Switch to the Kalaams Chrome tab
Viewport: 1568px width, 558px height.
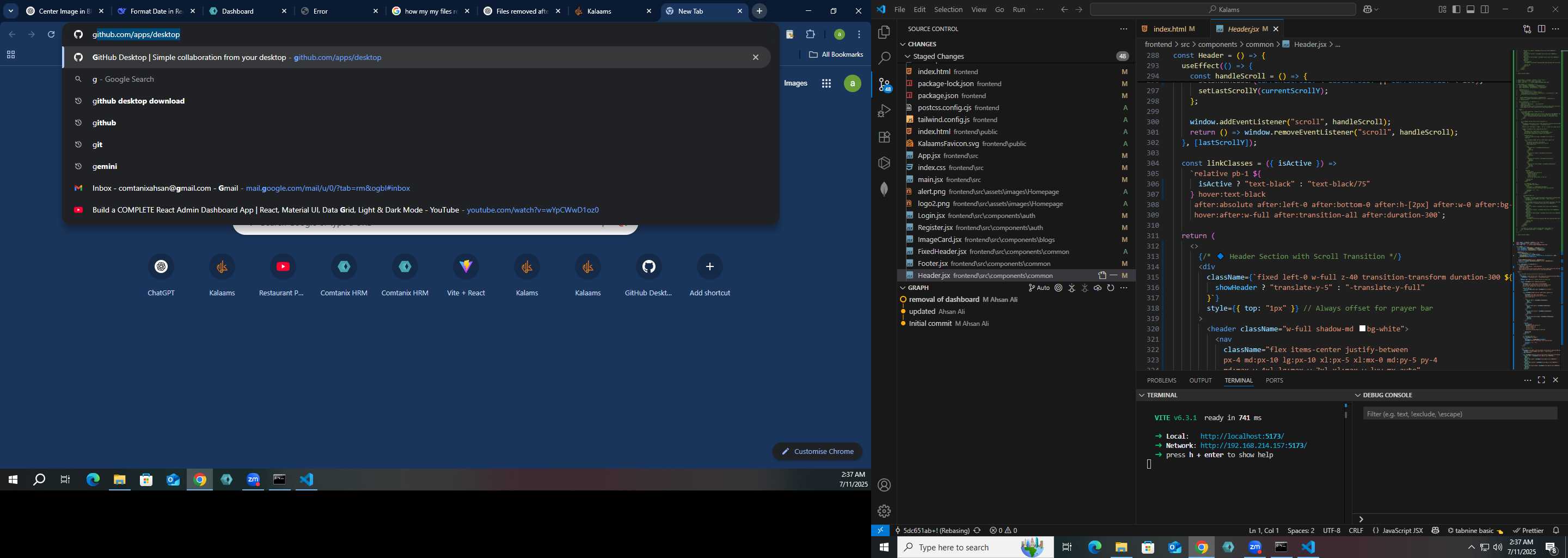(613, 11)
